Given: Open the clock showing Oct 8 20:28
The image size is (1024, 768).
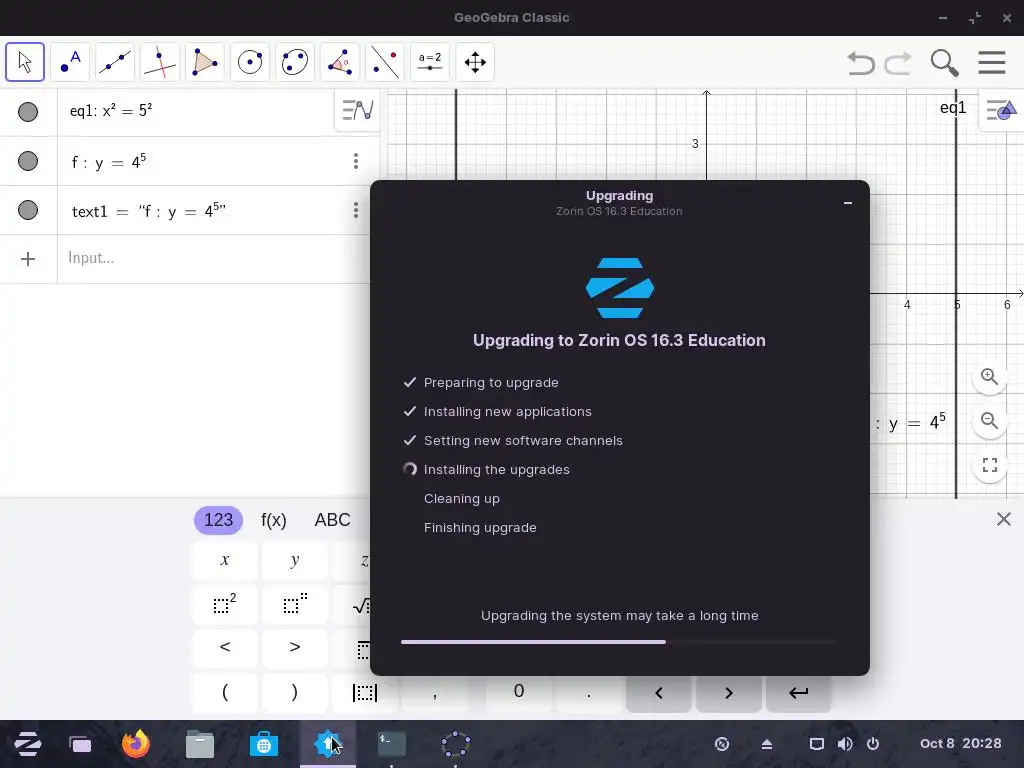Looking at the screenshot, I should pyautogui.click(x=960, y=743).
